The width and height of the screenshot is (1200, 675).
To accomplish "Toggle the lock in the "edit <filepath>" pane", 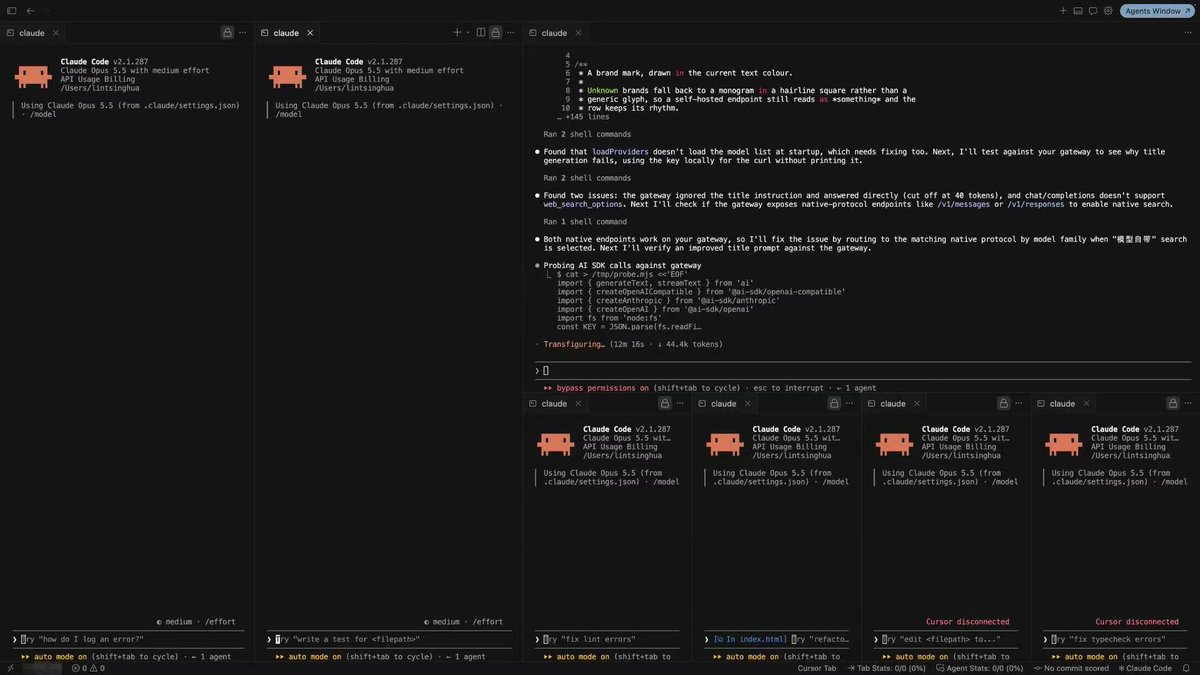I will (1003, 403).
